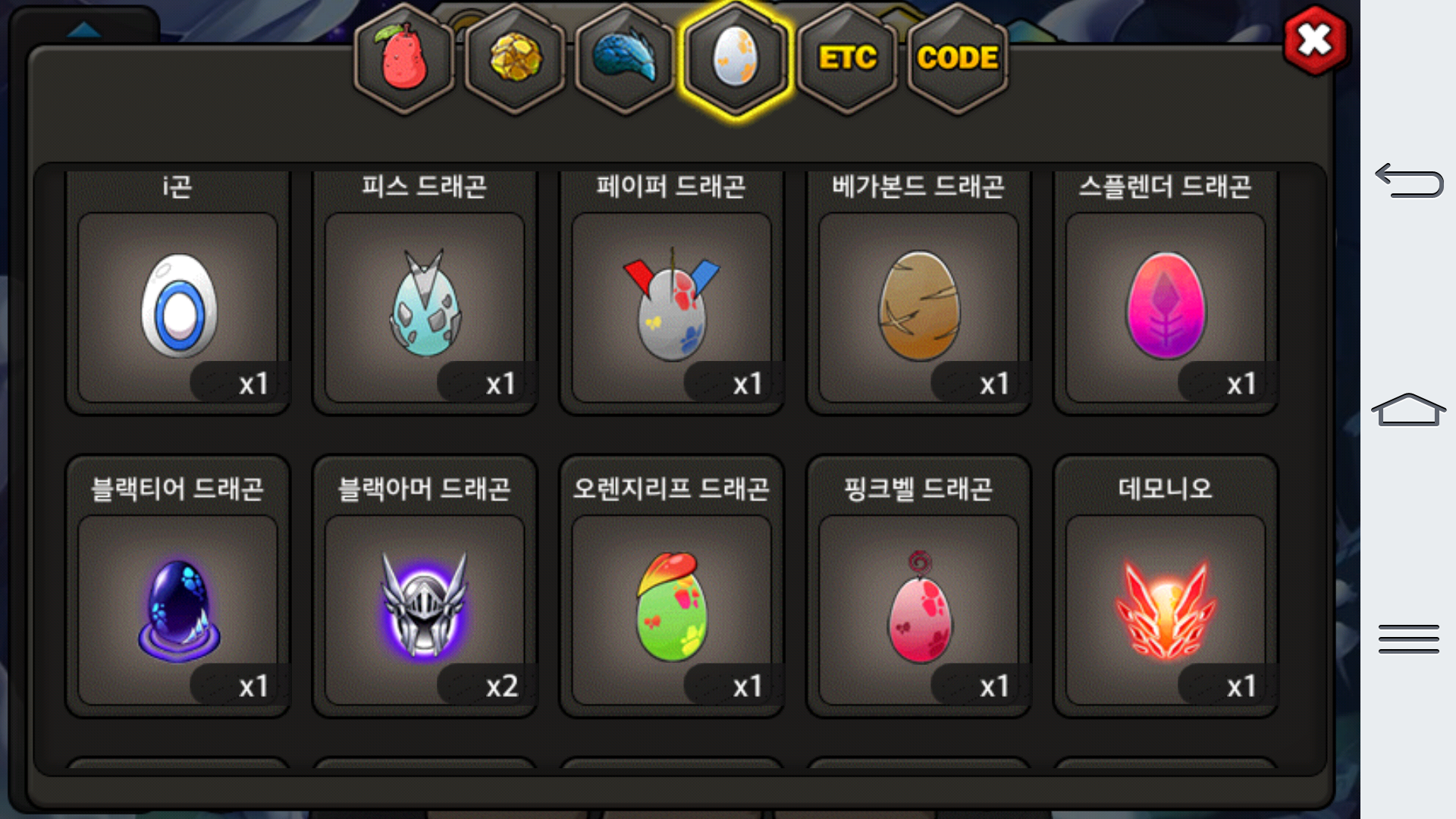
Task: Open the blue dragon wing tab
Action: coord(625,59)
